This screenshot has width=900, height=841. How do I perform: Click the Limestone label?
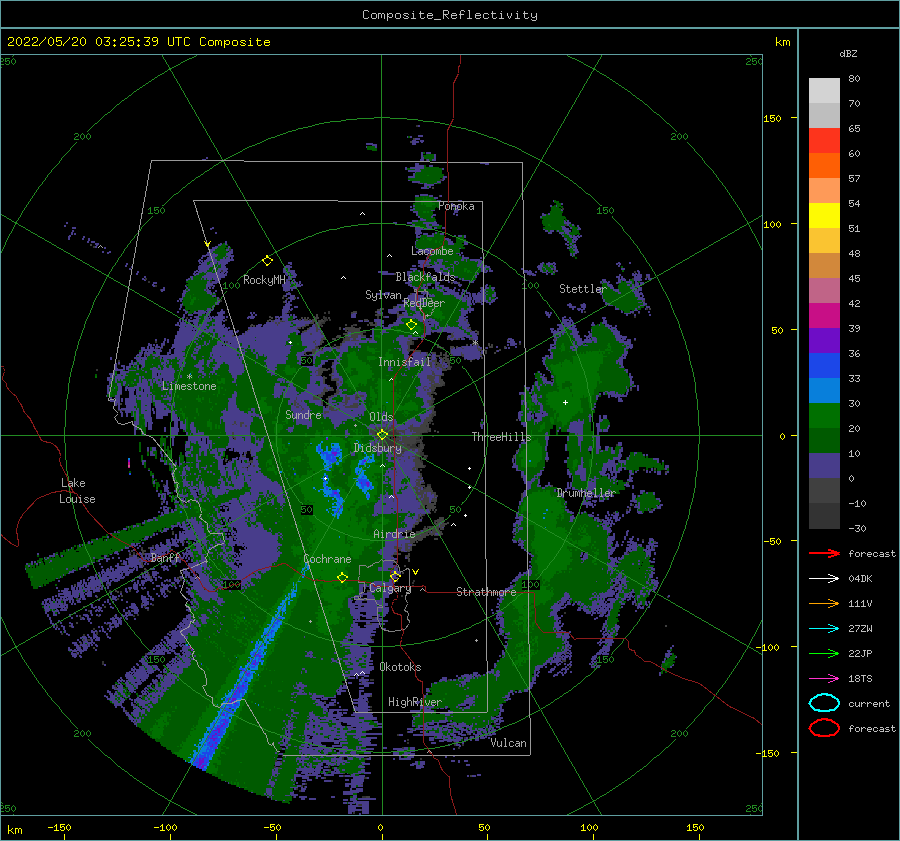[x=189, y=386]
